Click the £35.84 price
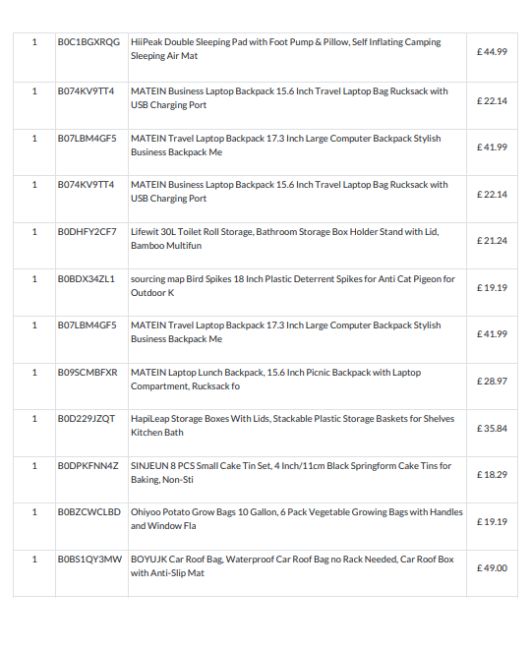The height and width of the screenshot is (650, 532). tap(492, 429)
